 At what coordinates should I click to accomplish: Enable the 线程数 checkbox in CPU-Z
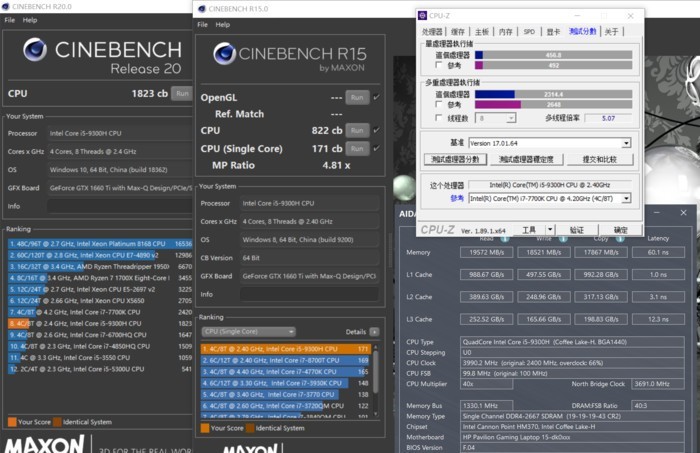click(x=439, y=118)
